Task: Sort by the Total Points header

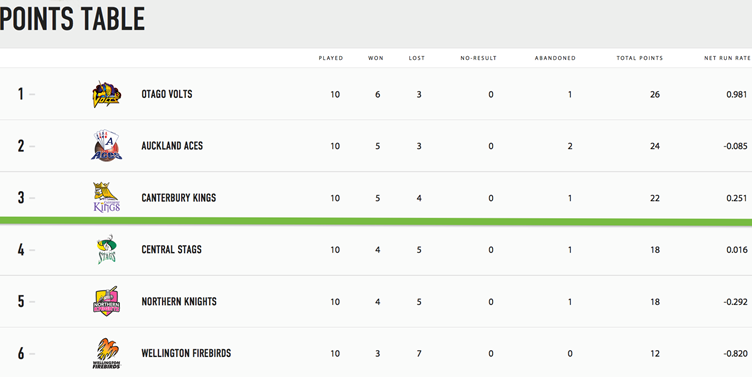Action: coord(640,58)
